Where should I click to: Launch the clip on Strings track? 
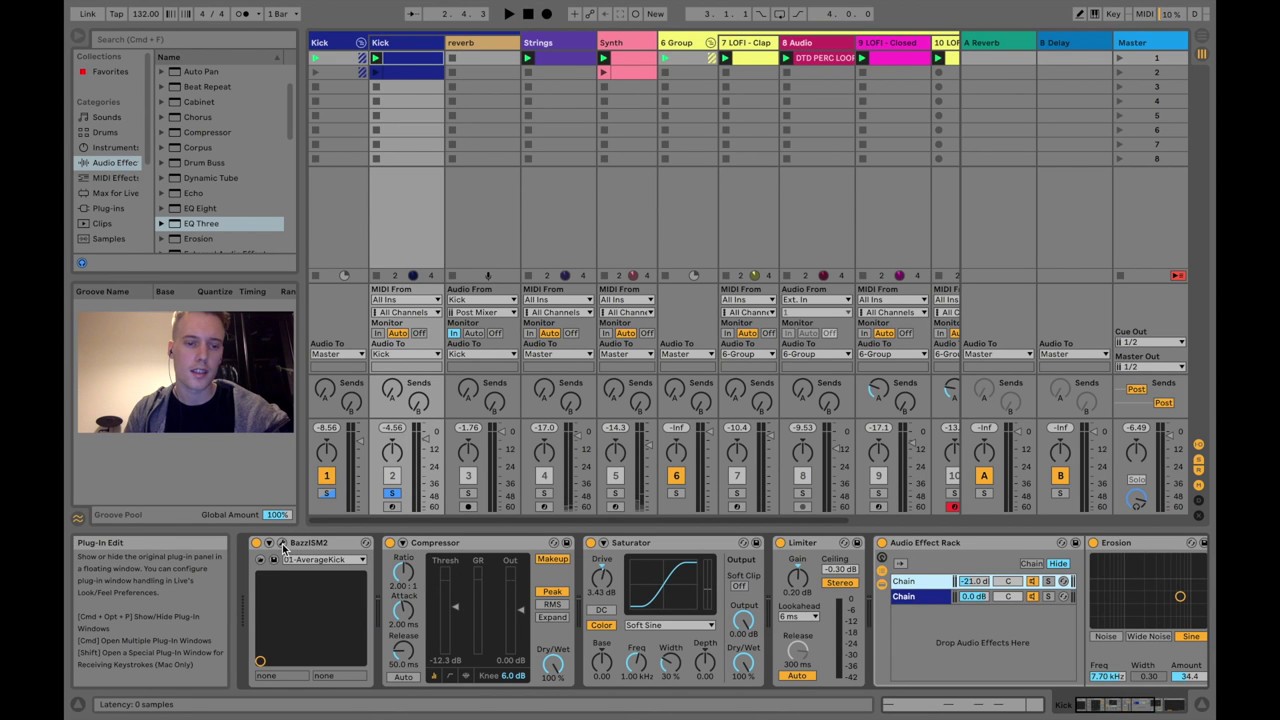click(528, 58)
